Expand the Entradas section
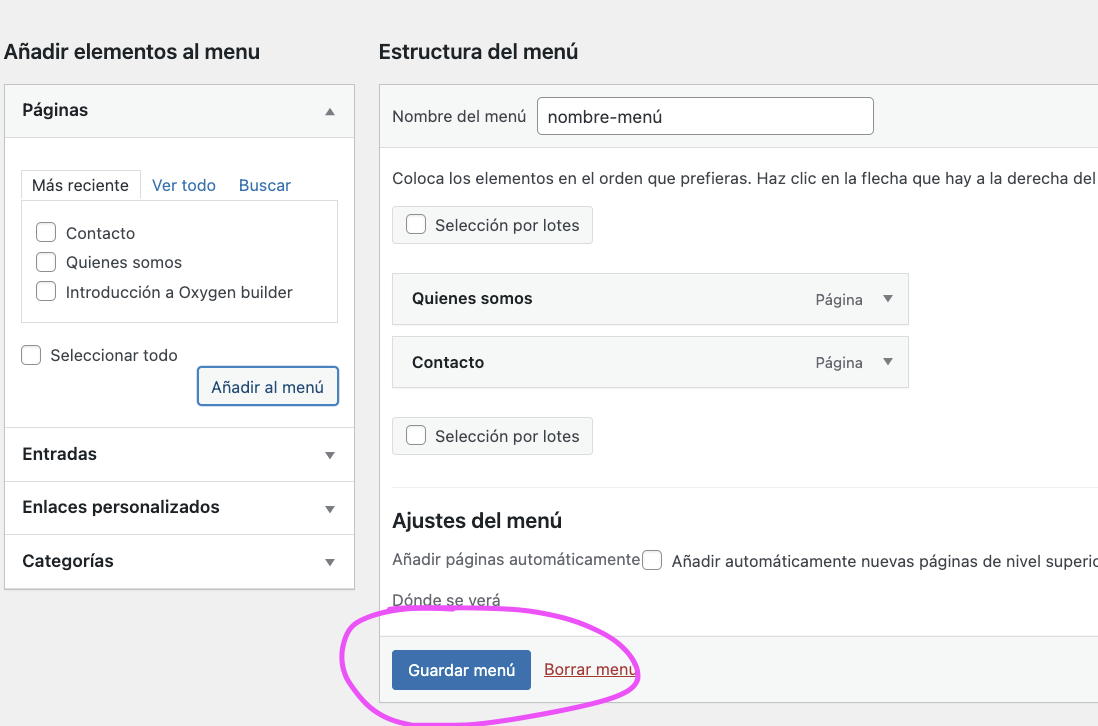1098x726 pixels. tap(330, 455)
